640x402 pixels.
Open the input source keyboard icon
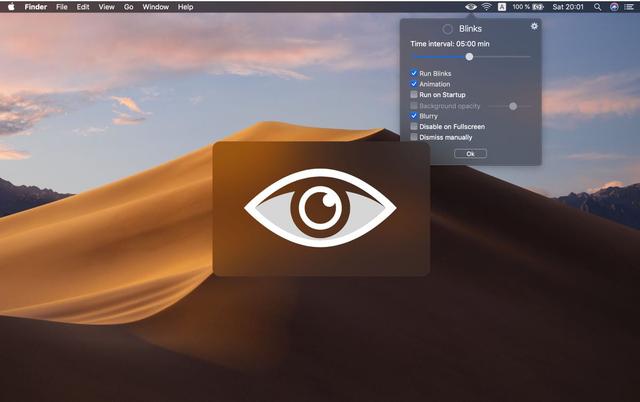click(502, 7)
